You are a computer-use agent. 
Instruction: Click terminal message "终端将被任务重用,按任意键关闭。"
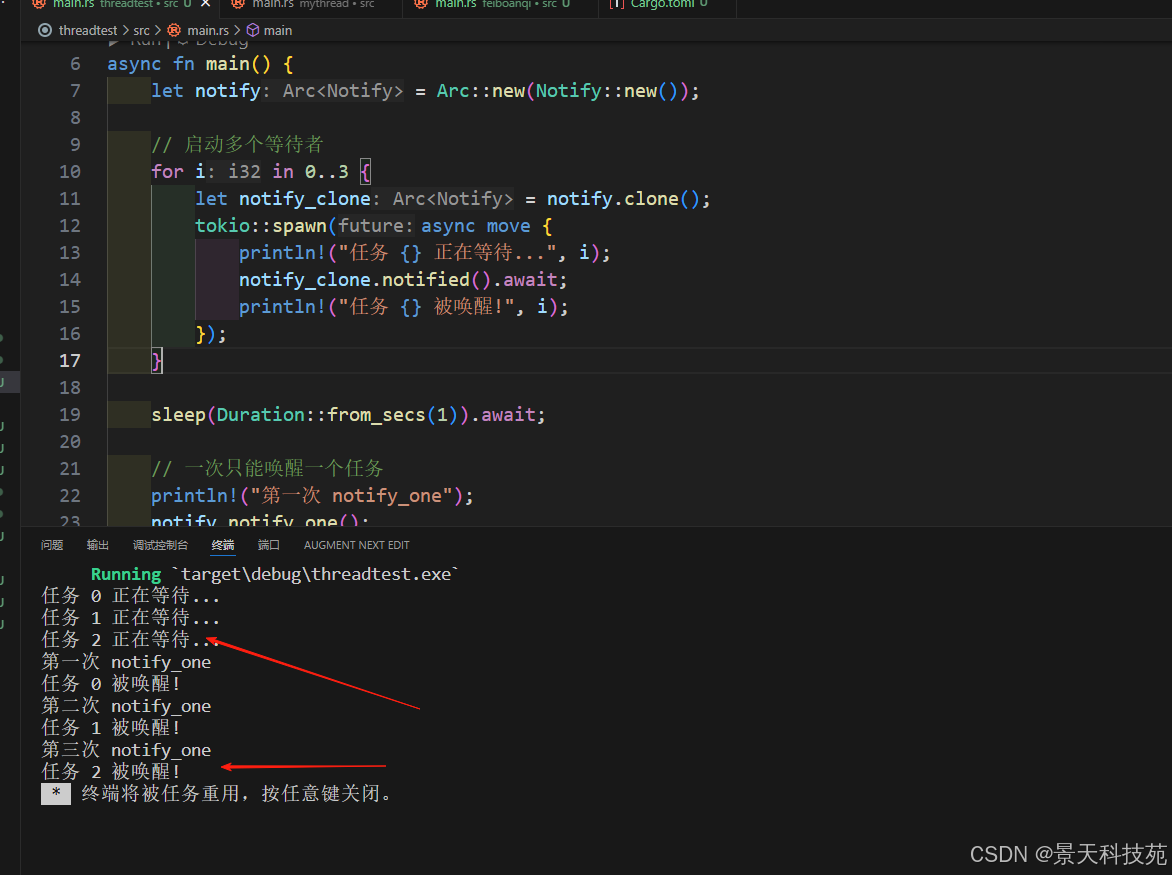[x=237, y=794]
